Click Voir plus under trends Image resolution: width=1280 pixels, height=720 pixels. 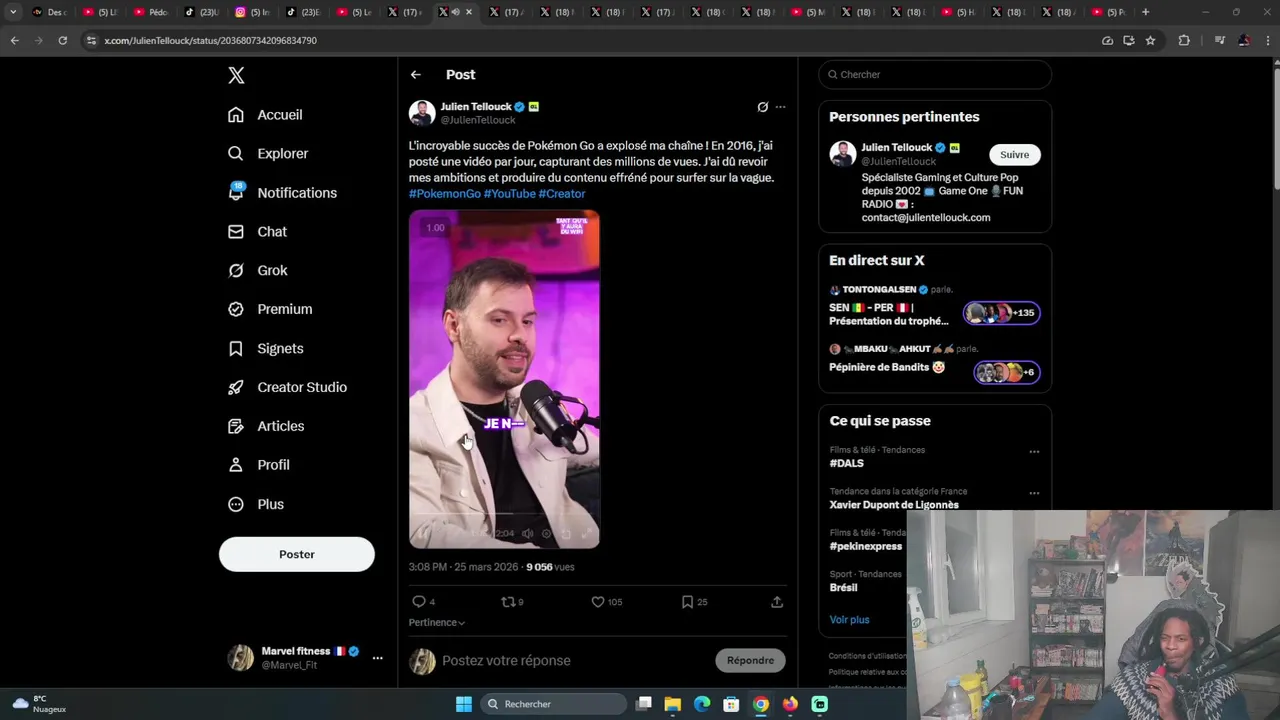click(x=850, y=620)
